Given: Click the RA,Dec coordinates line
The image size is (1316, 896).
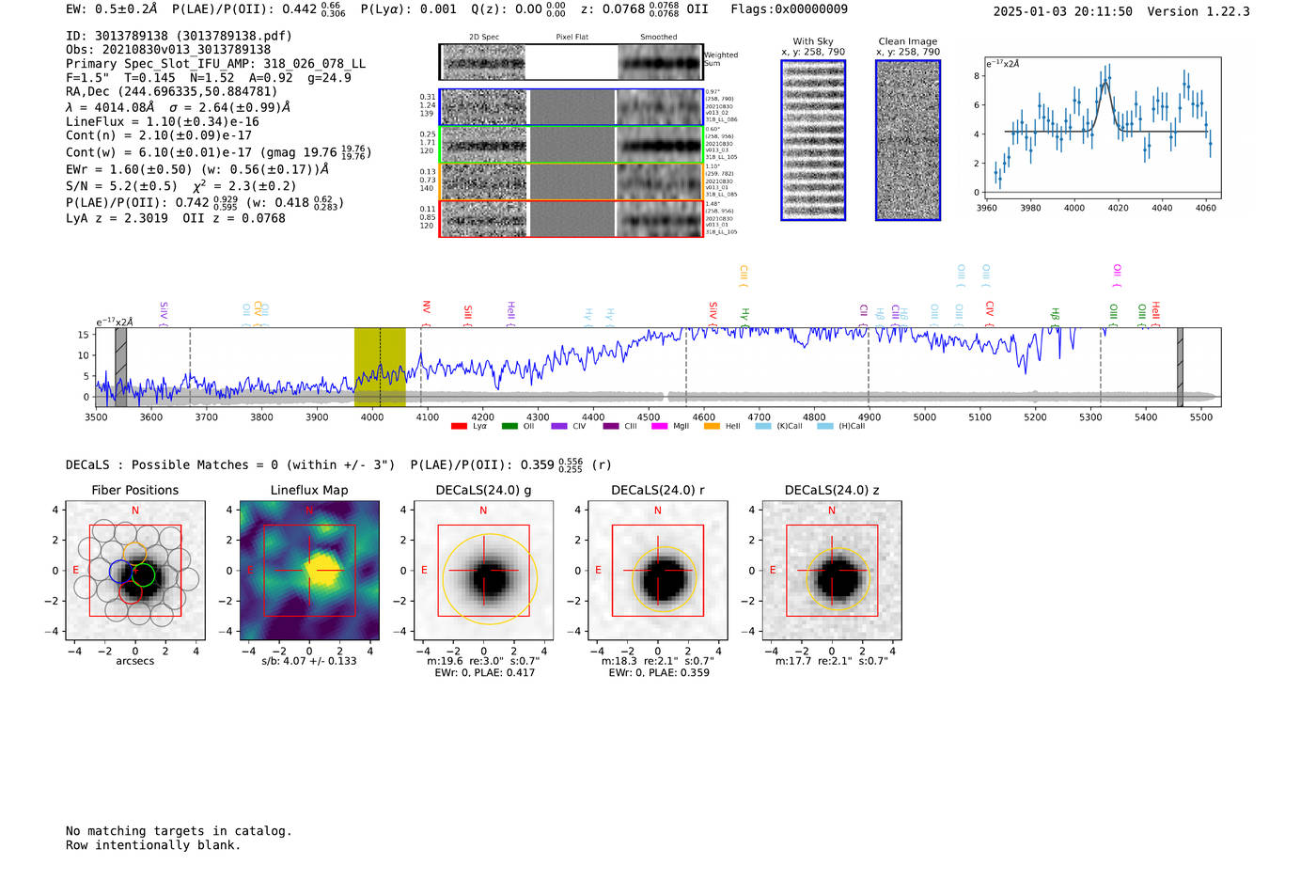Looking at the screenshot, I should [172, 92].
